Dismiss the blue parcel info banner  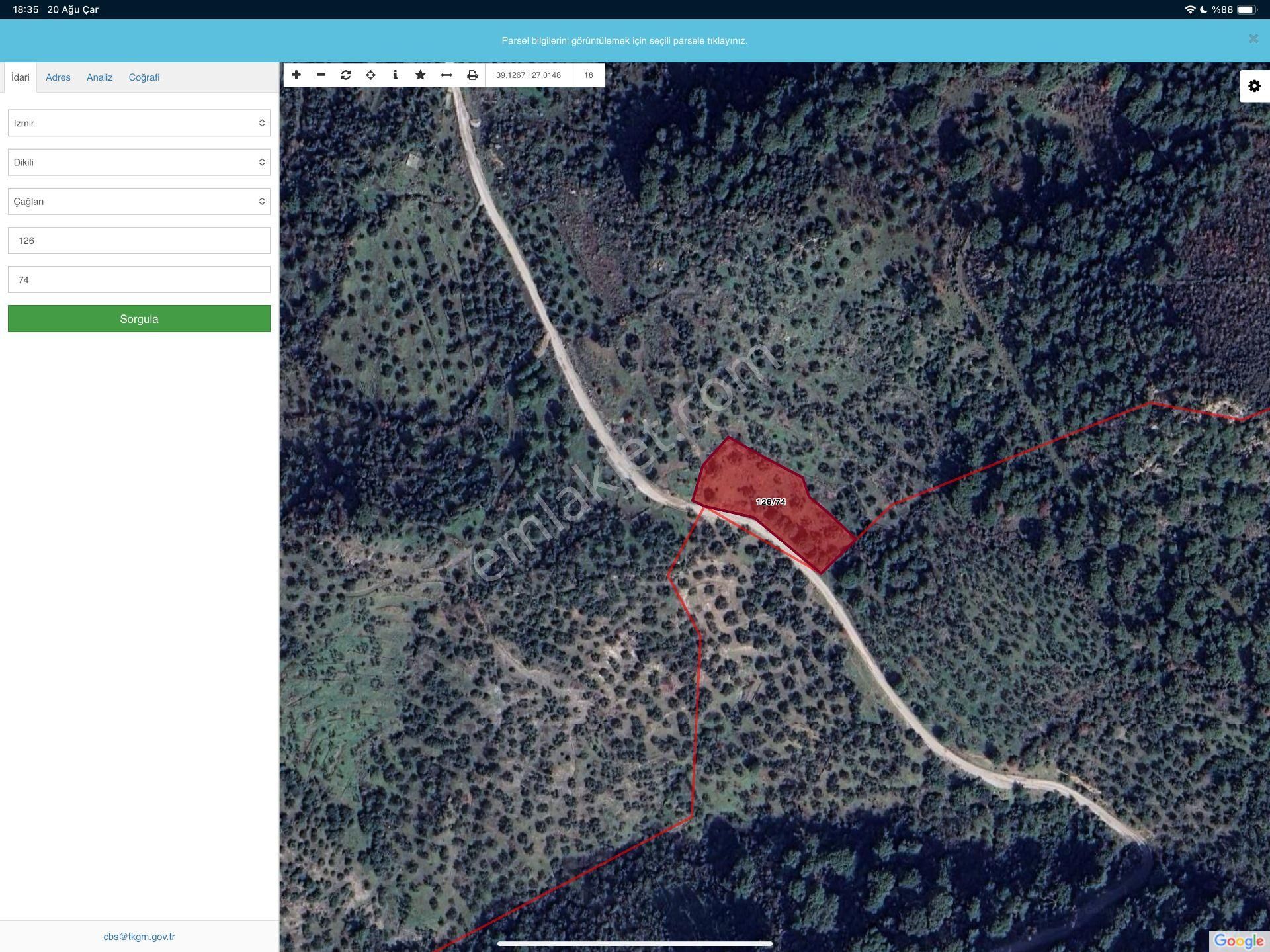1253,39
